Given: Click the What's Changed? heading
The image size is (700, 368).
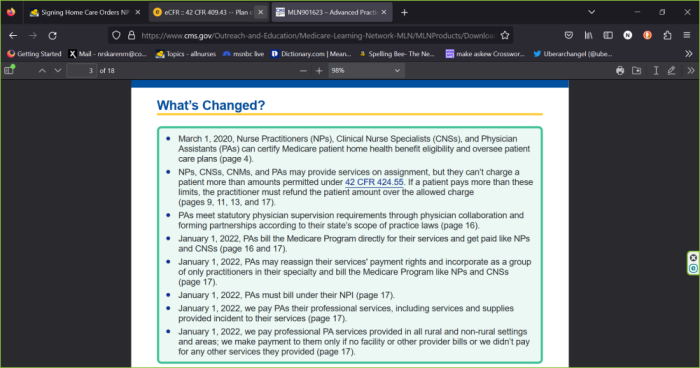Looking at the screenshot, I should tap(211, 105).
